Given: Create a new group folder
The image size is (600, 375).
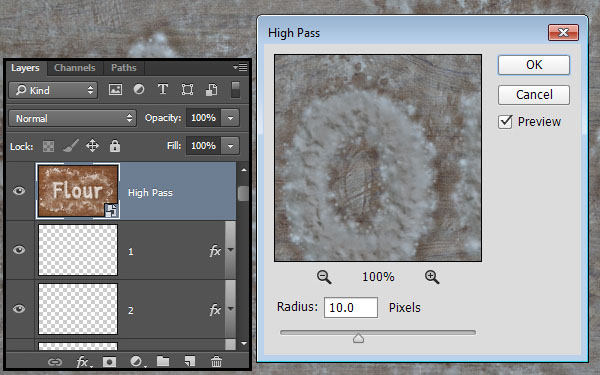Looking at the screenshot, I should click(x=163, y=361).
